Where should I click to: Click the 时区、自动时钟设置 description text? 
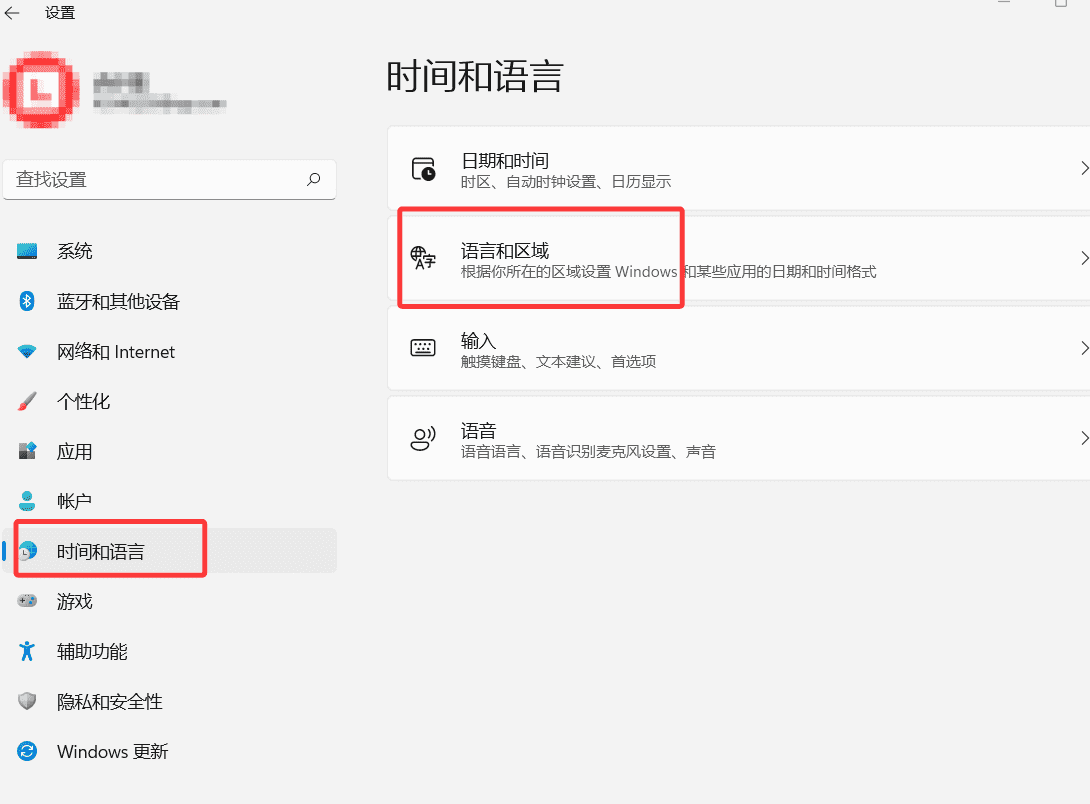(x=566, y=182)
